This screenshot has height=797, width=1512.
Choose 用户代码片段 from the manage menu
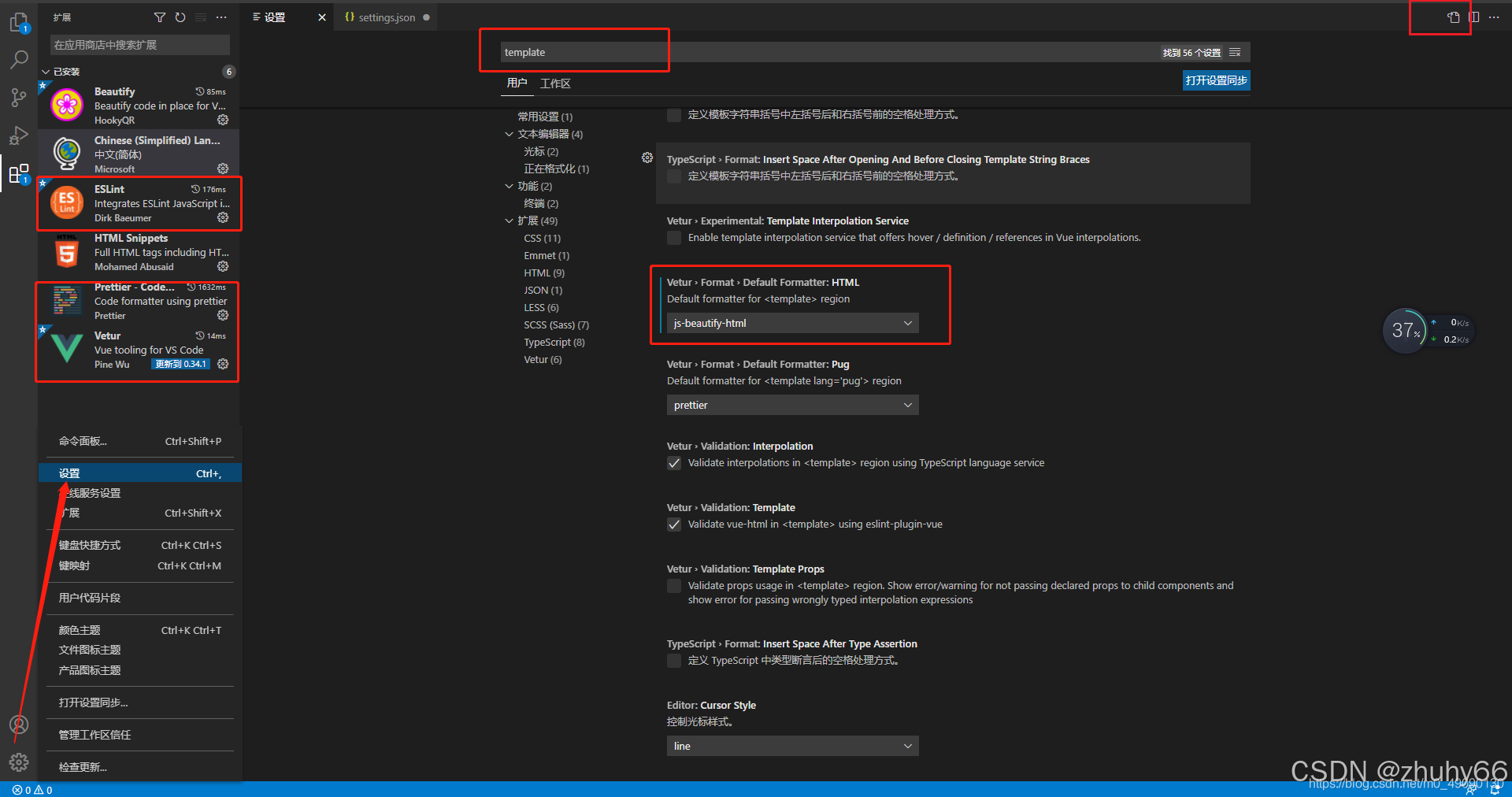(x=140, y=598)
